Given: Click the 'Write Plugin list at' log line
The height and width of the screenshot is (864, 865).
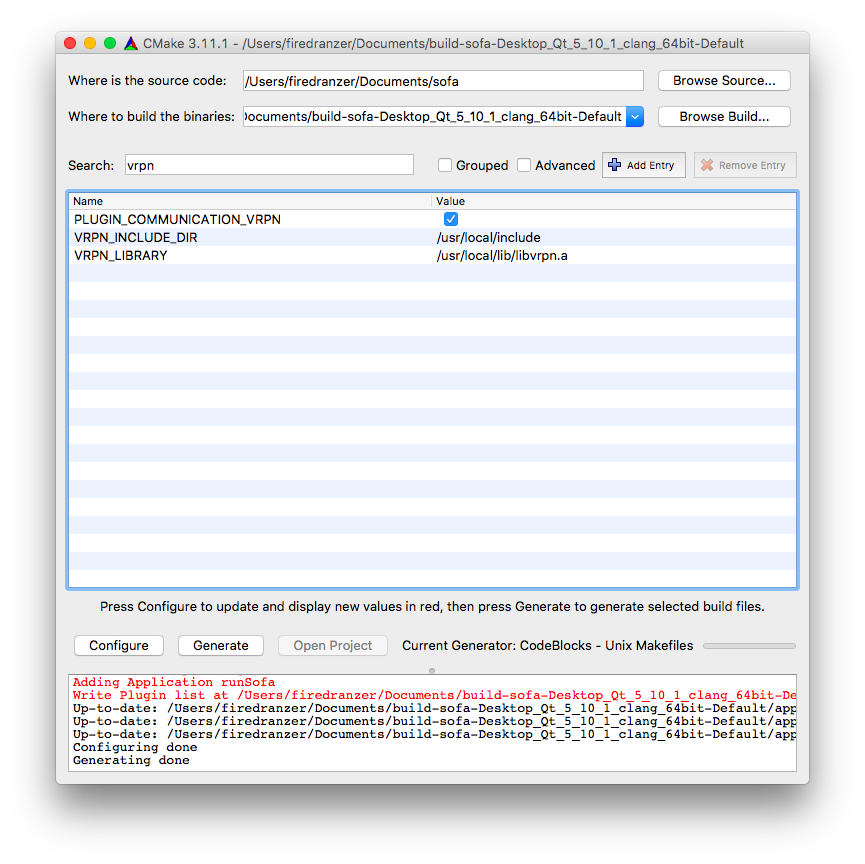Looking at the screenshot, I should (x=434, y=695).
